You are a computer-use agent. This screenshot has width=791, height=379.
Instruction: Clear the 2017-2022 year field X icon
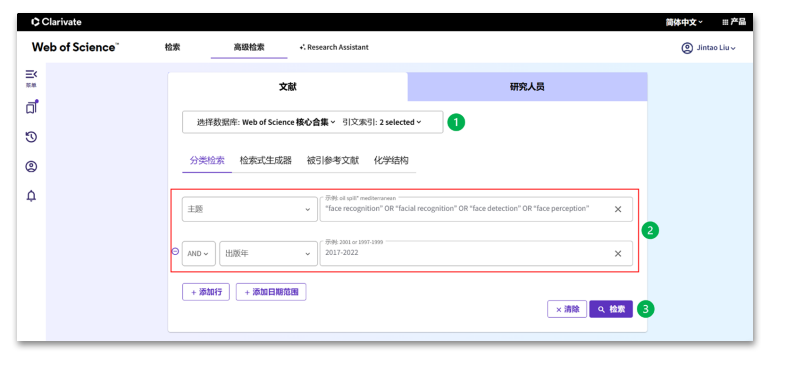point(617,253)
